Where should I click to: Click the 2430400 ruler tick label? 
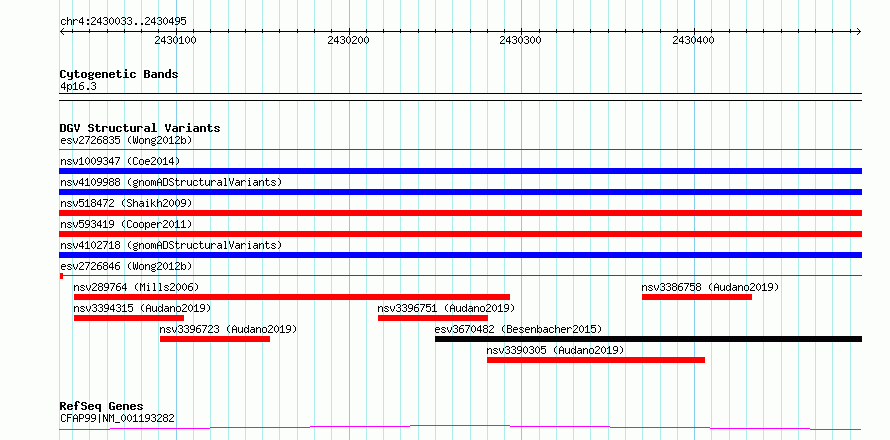click(694, 40)
